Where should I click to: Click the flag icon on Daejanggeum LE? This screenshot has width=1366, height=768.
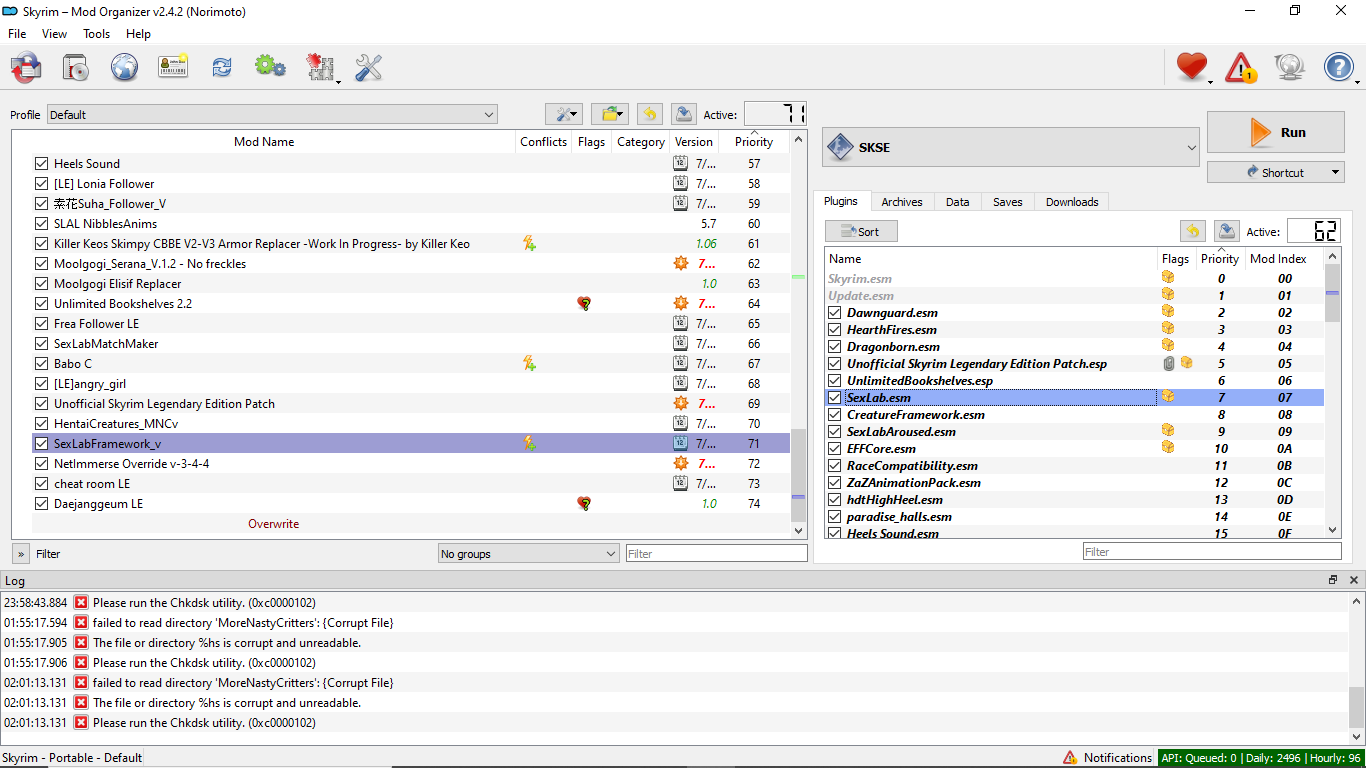click(584, 504)
